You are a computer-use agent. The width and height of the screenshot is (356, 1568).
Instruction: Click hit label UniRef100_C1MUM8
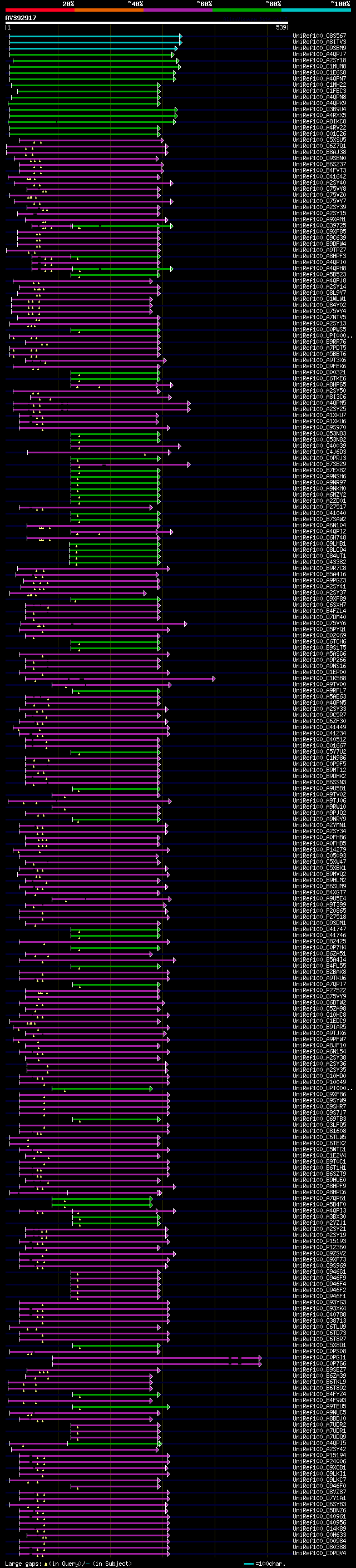click(x=319, y=66)
